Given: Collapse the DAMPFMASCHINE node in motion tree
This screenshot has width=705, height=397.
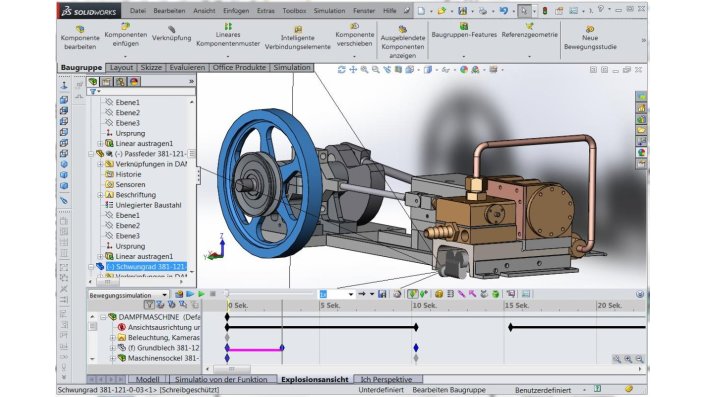Looking at the screenshot, I should pos(103,317).
